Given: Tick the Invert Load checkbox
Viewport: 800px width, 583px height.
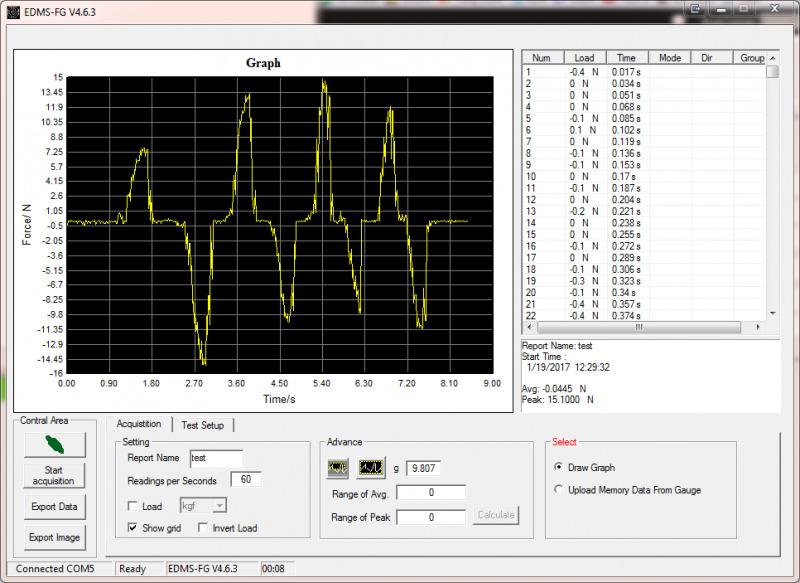Looking at the screenshot, I should click(203, 528).
